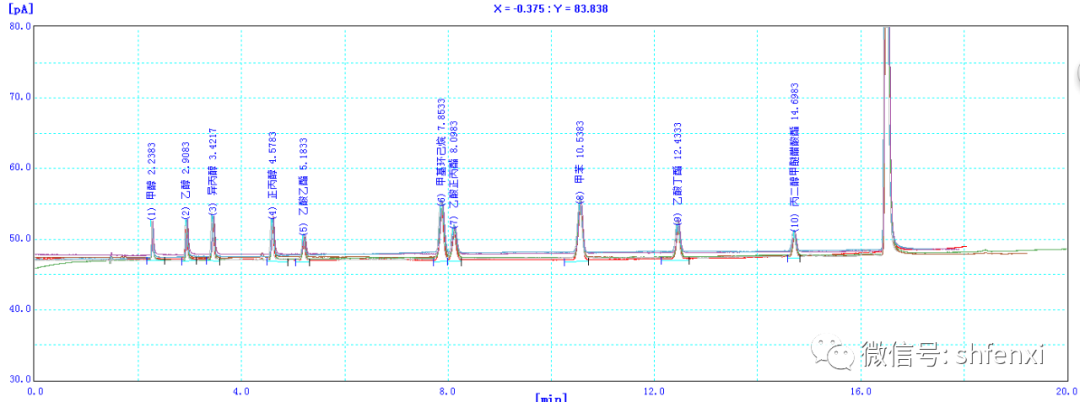Click the 80.0 y-axis tick label

click(20, 27)
